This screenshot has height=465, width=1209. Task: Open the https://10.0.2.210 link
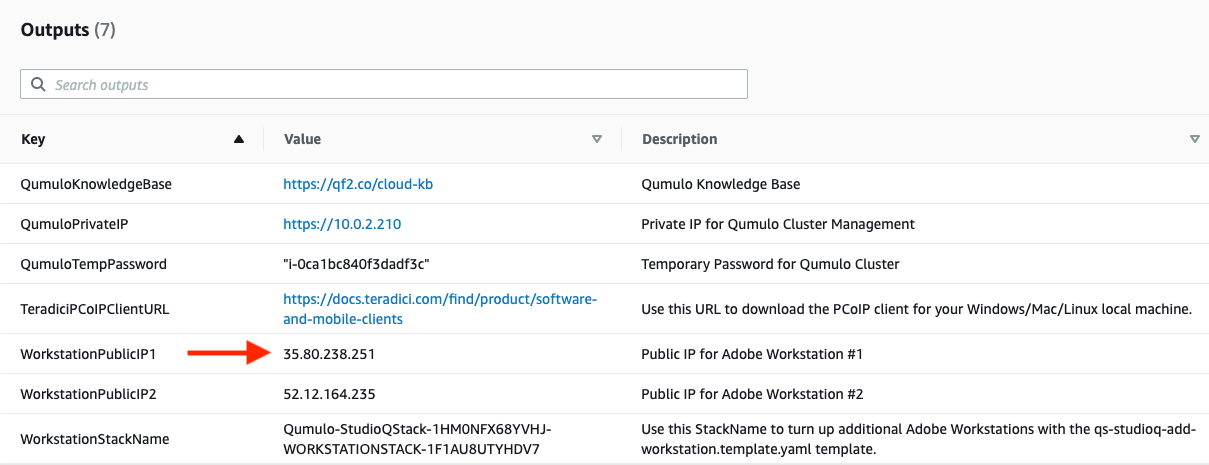coord(342,224)
